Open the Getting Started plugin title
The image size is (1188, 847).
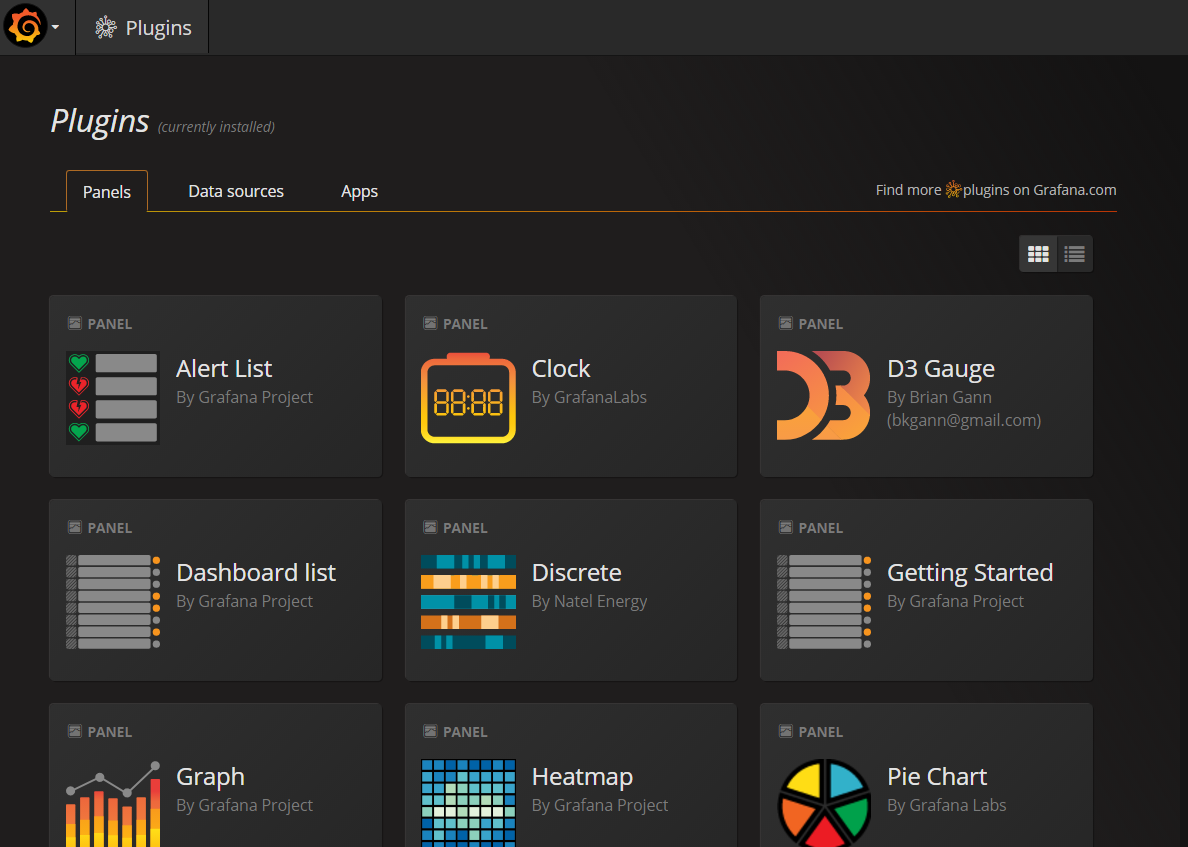pyautogui.click(x=970, y=573)
